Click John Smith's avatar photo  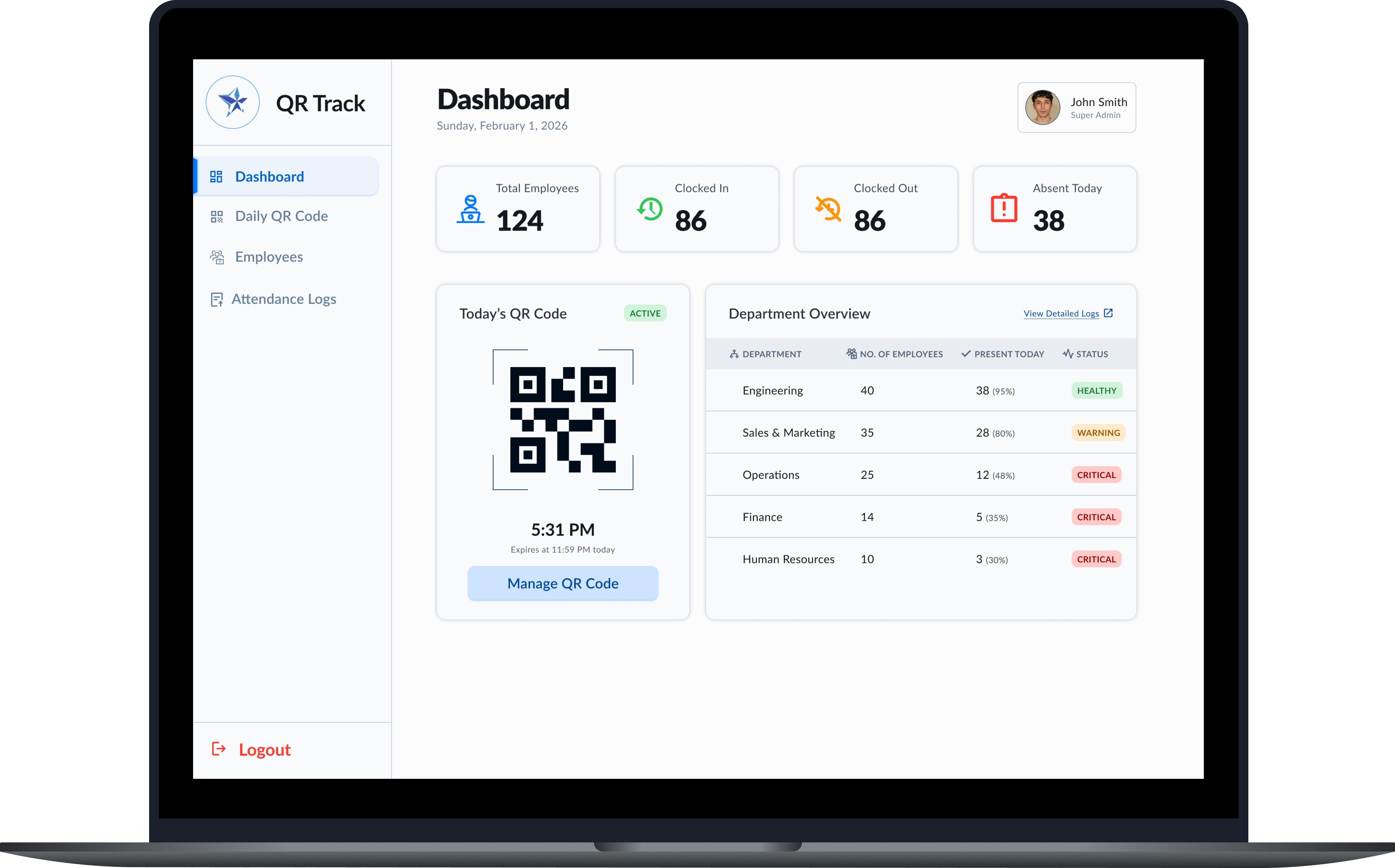click(x=1042, y=107)
